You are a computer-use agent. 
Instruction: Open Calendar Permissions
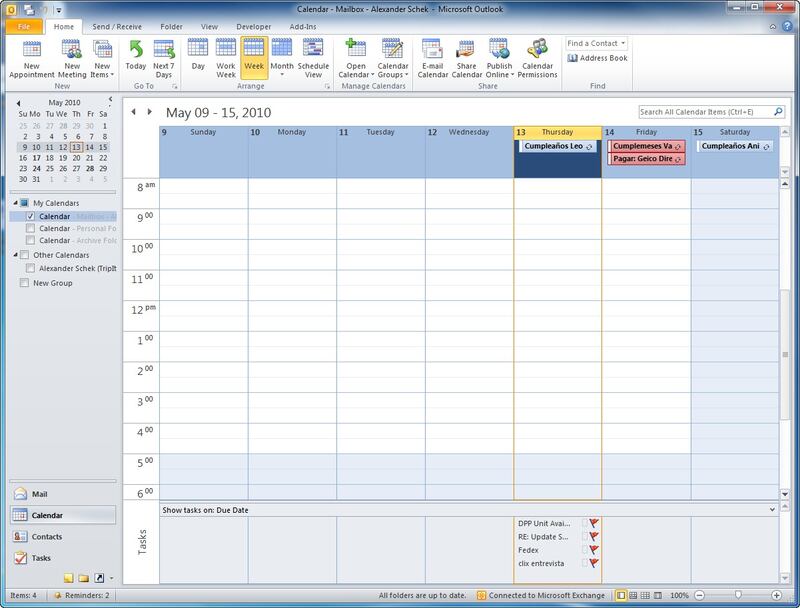coord(537,57)
